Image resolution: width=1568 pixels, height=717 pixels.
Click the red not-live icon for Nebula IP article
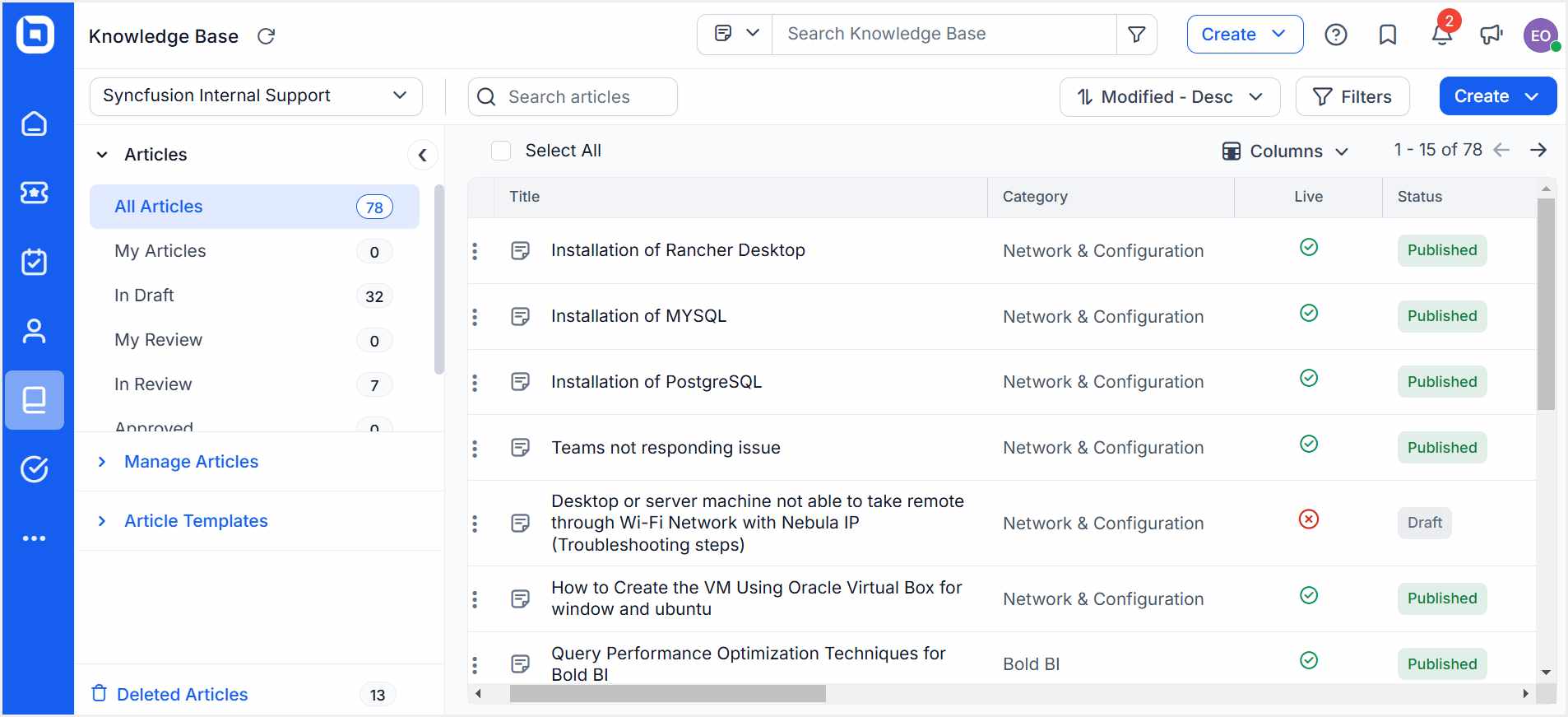click(1309, 519)
